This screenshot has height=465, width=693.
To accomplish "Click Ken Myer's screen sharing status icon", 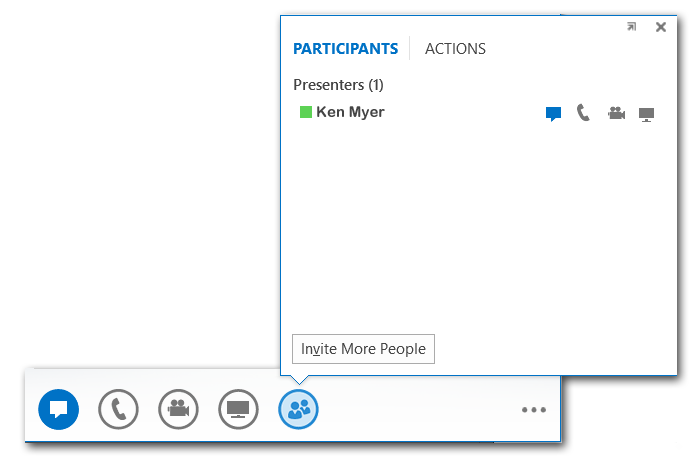I will (x=647, y=114).
